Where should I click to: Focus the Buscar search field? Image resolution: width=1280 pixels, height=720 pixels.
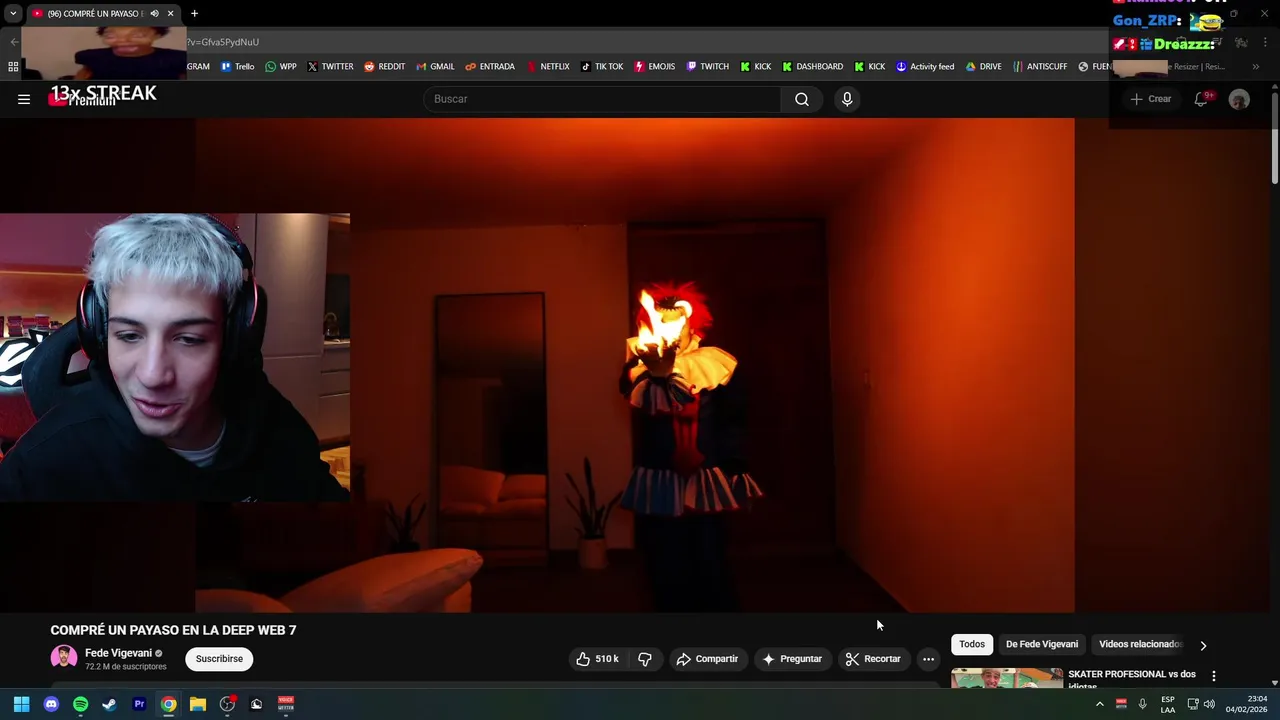[x=602, y=99]
